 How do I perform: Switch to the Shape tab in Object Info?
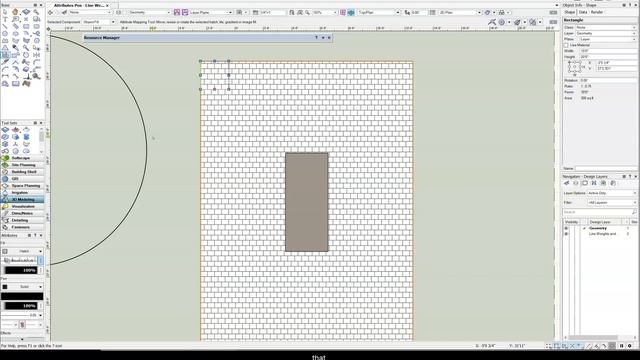[570, 13]
